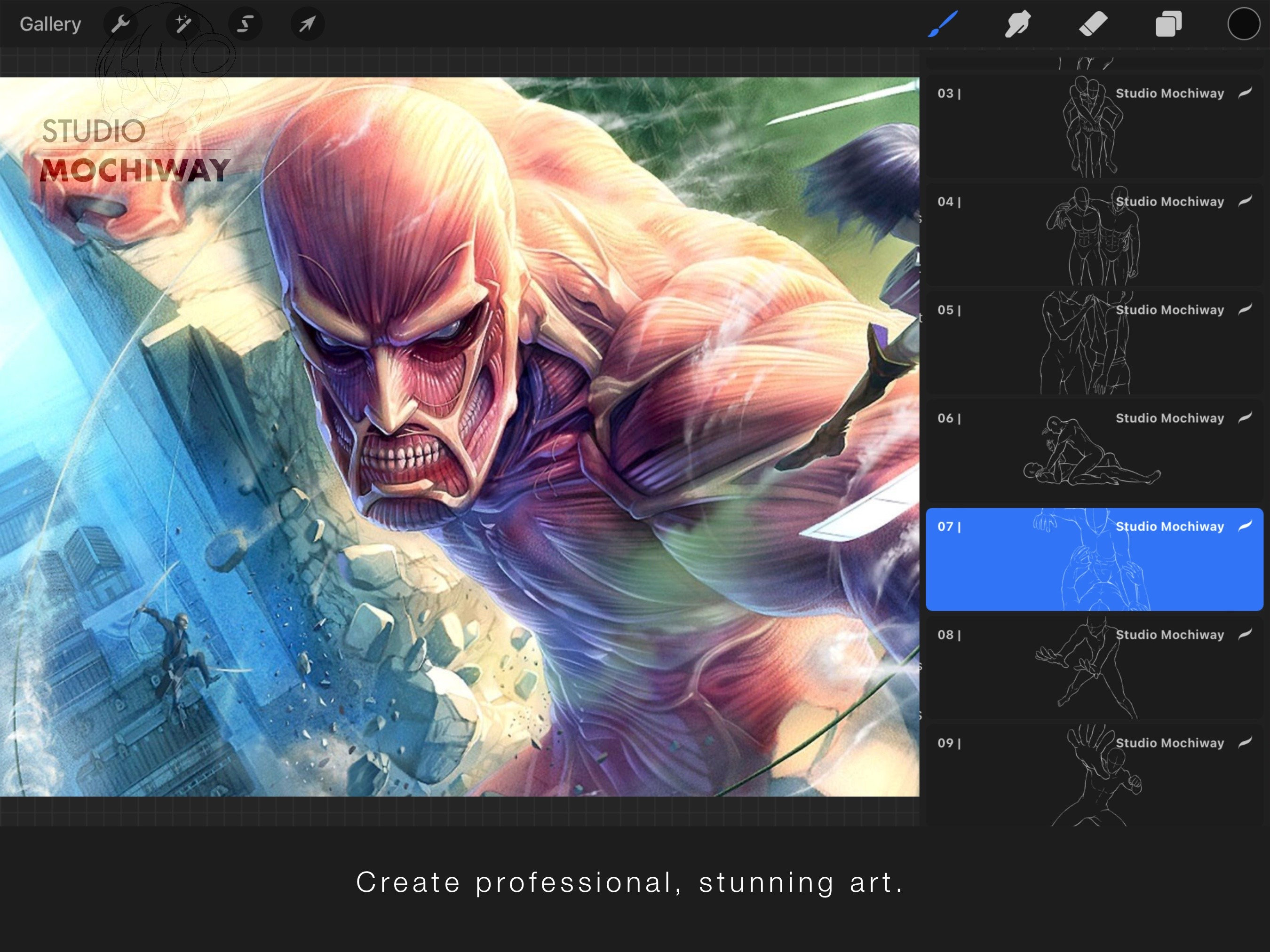Click the "03 |" brush number label
1270x952 pixels.
[949, 93]
